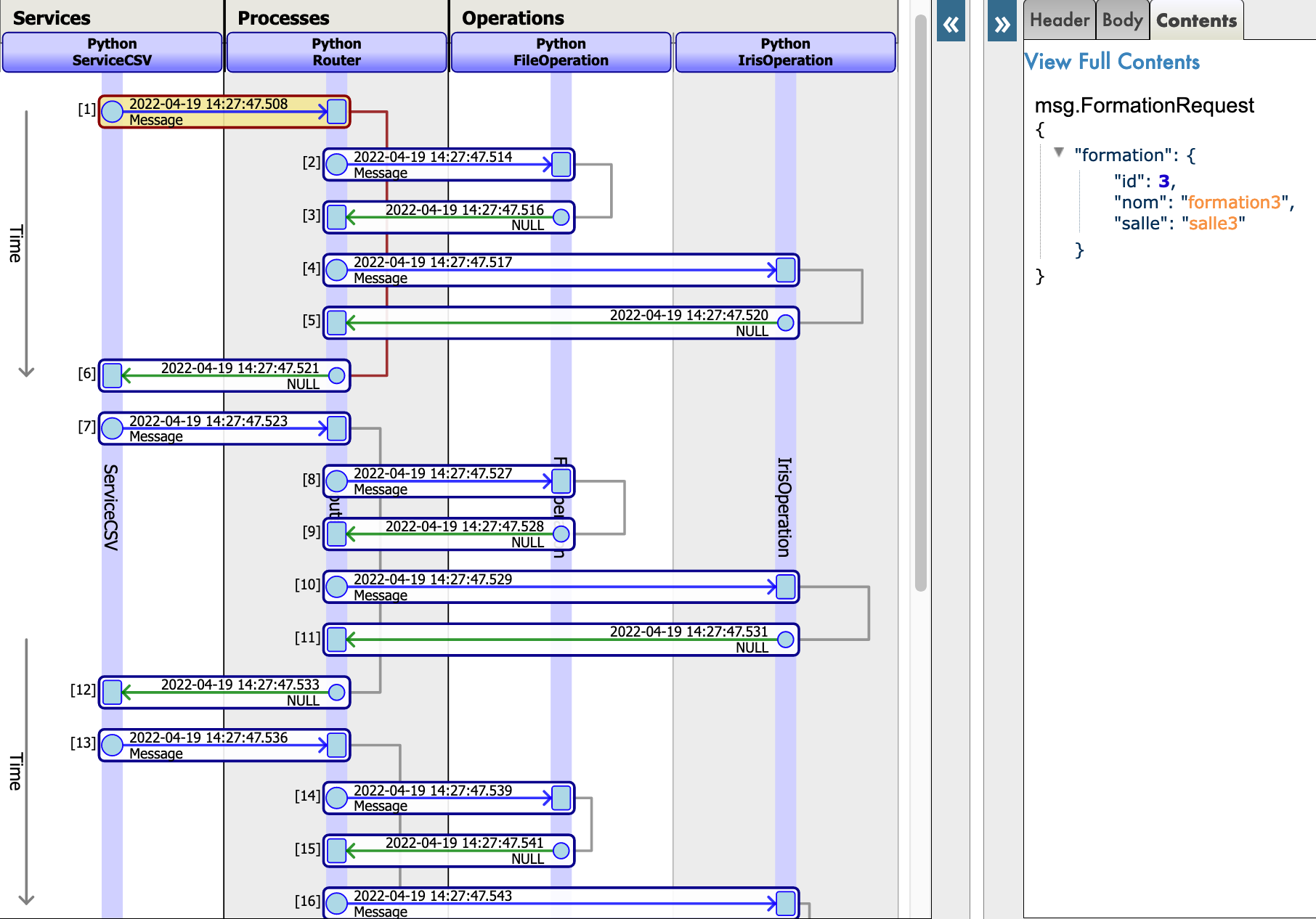This screenshot has height=919, width=1316.
Task: Select NULL response [15] at 14:27:47.541
Action: (x=449, y=851)
